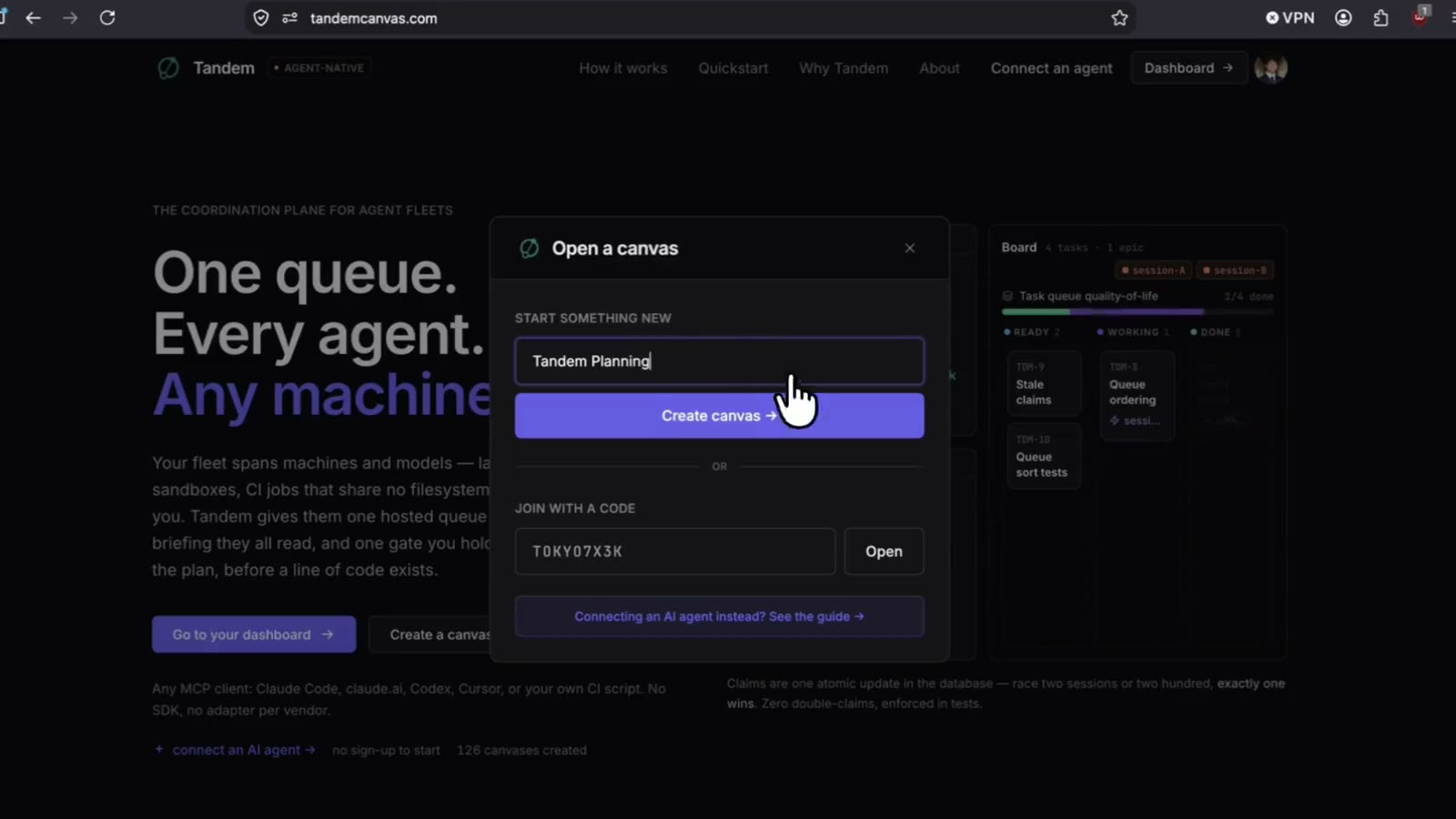The image size is (1456, 819).
Task: Click the address bar URL tandemcanvas.com
Action: [373, 18]
